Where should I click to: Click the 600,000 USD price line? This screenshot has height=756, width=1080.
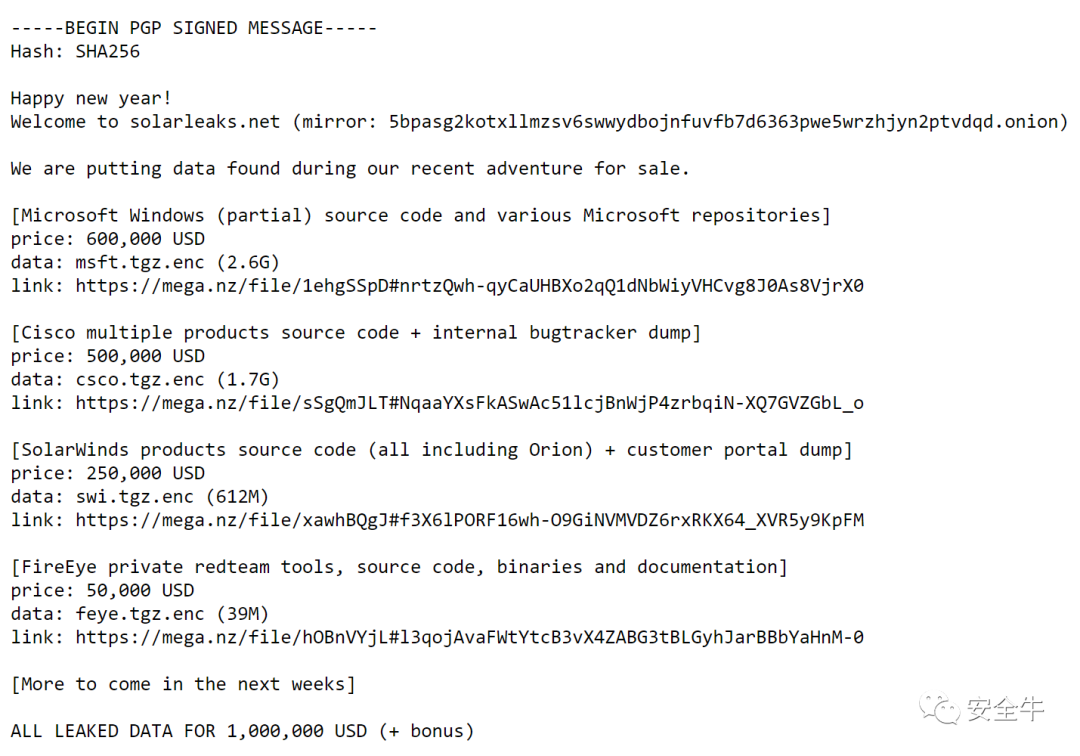107,239
